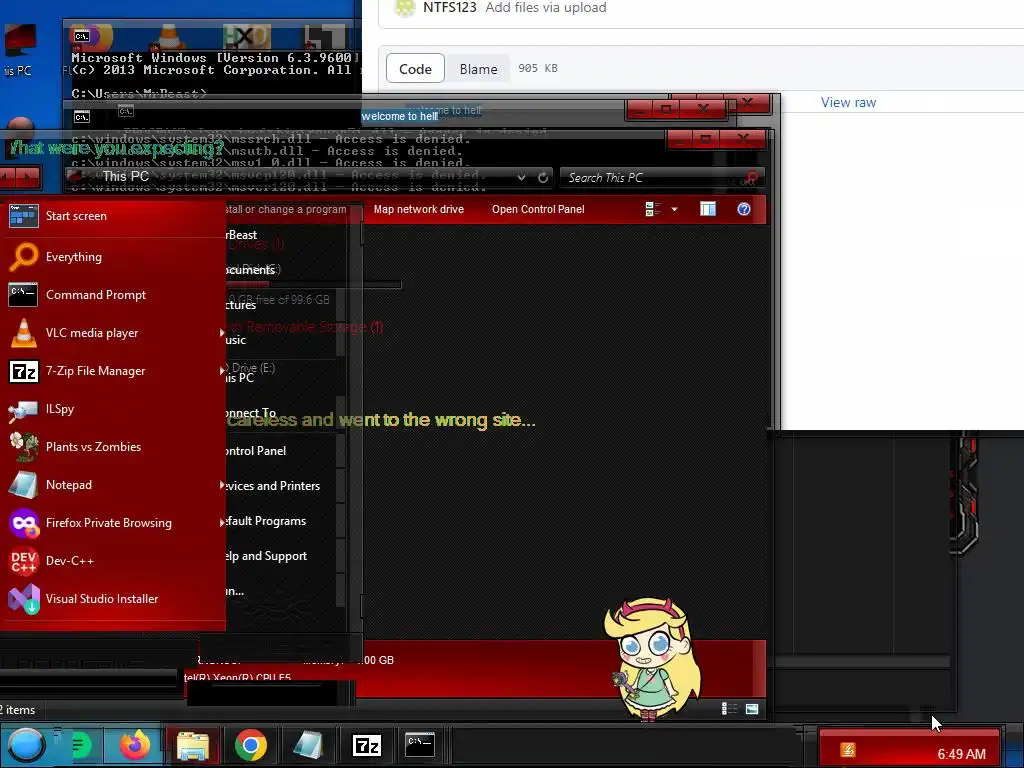1024x768 pixels.
Task: Switch to large icons view in status bar
Action: [x=752, y=709]
